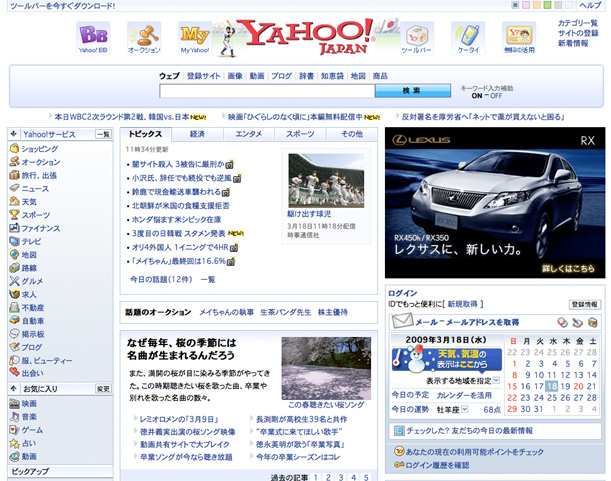Click the ファイナンス chart icon
This screenshot has height=481, width=611.
pos(14,228)
